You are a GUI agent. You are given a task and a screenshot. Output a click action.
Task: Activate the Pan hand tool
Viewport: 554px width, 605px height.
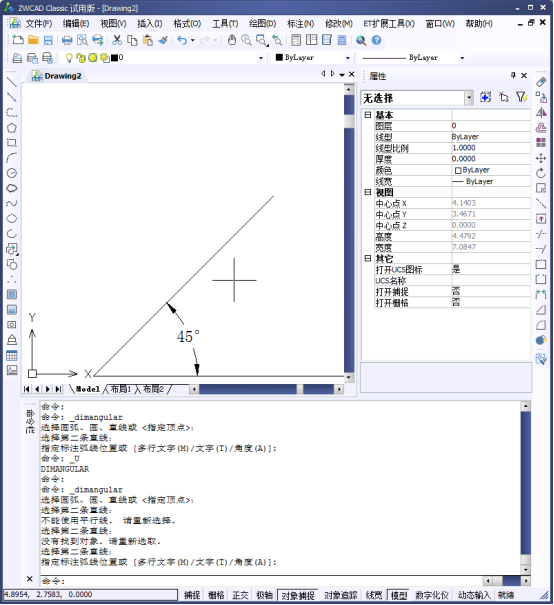[231, 40]
